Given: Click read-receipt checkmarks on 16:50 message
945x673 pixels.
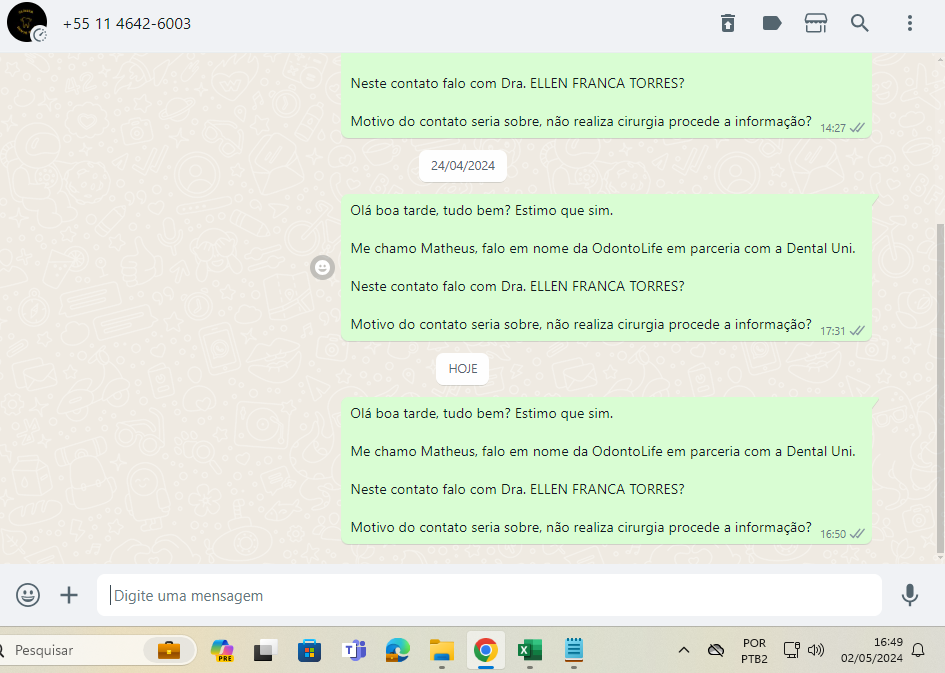Looking at the screenshot, I should [x=857, y=534].
